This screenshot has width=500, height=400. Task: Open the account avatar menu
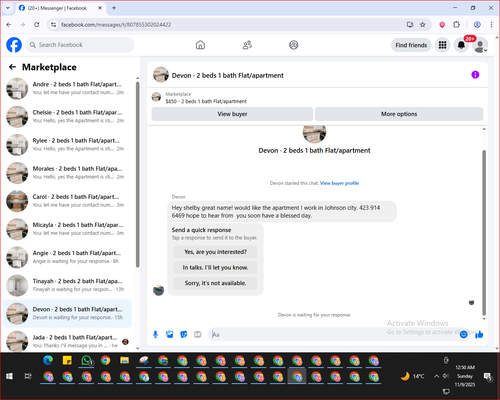click(x=480, y=46)
